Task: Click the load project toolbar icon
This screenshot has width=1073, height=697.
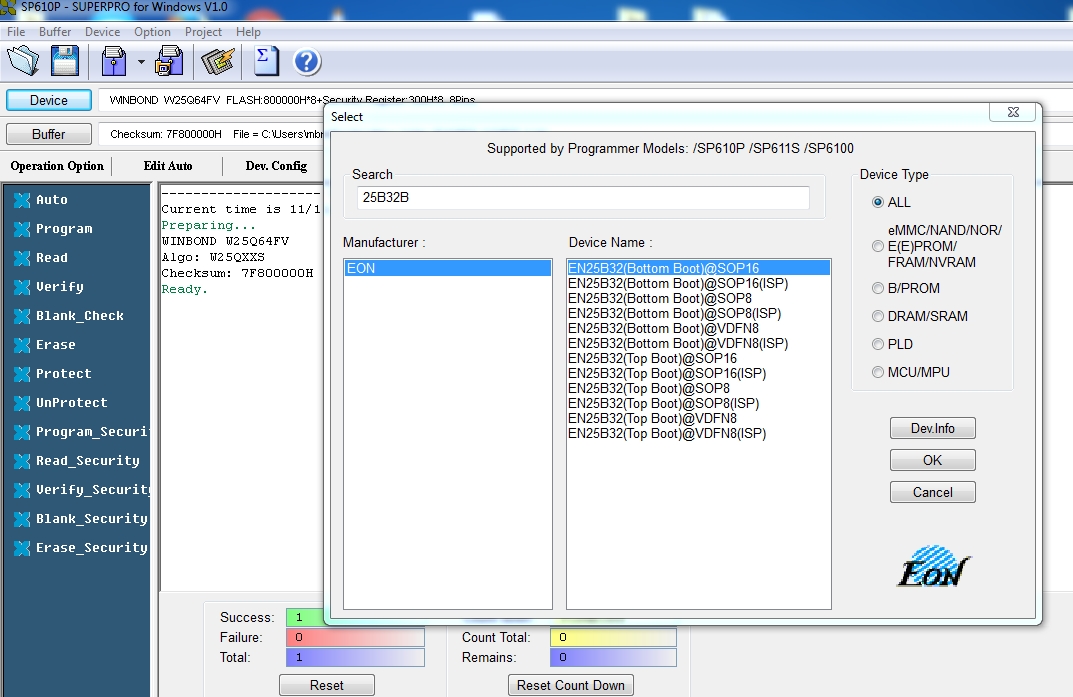Action: pyautogui.click(x=114, y=61)
